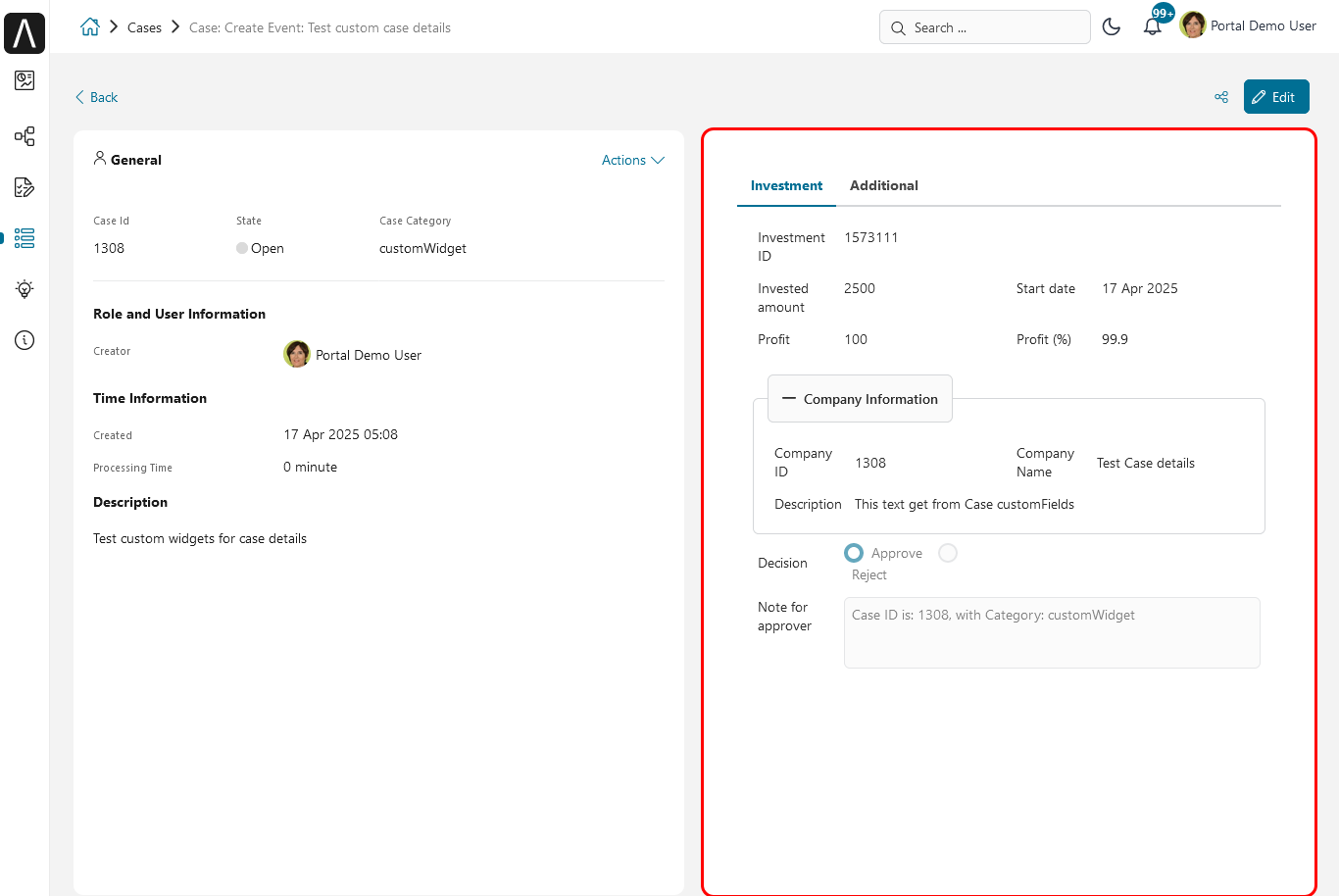1339x896 pixels.
Task: Open the Portal Demo User menu
Action: point(1249,25)
